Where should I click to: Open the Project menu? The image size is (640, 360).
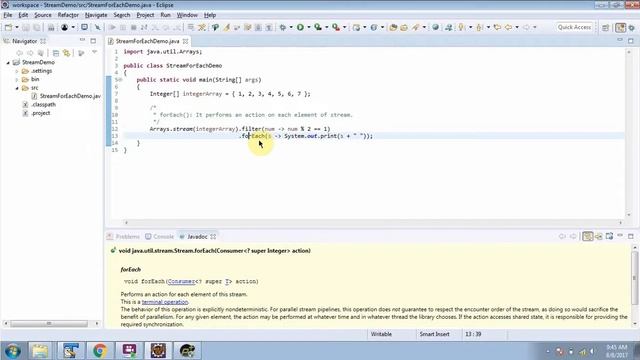coord(145,15)
